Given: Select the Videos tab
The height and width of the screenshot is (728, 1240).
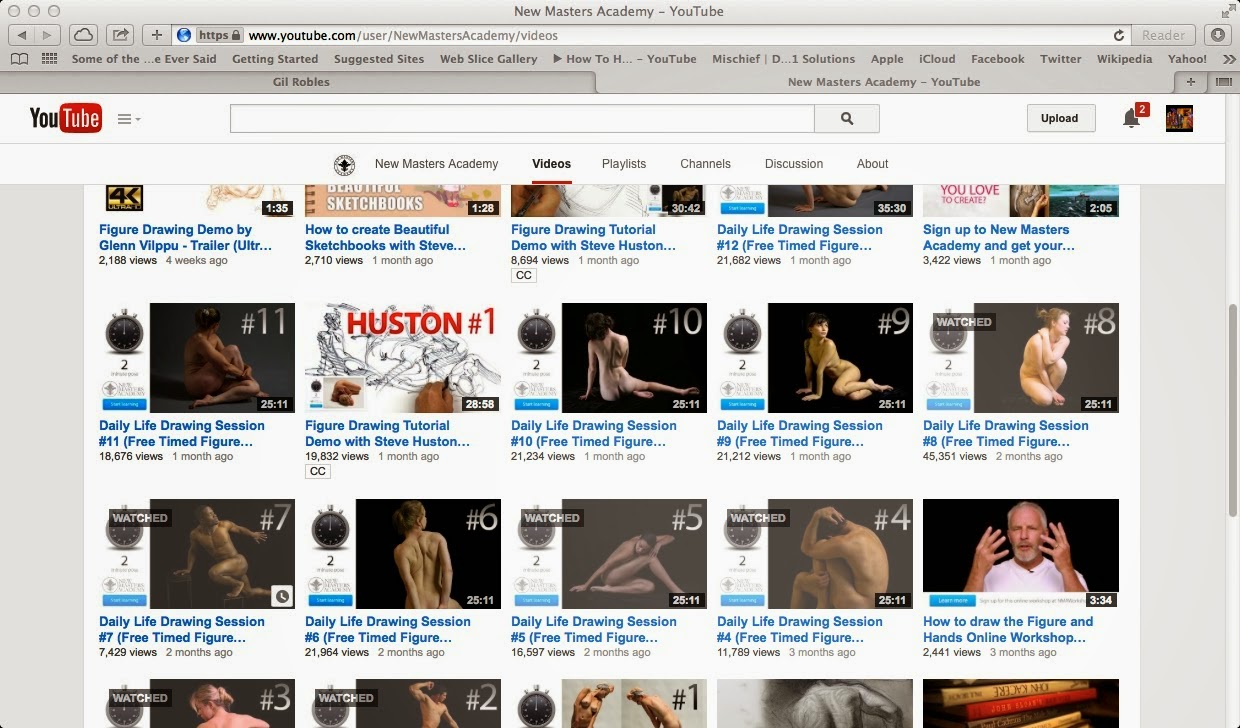Looking at the screenshot, I should pyautogui.click(x=552, y=164).
